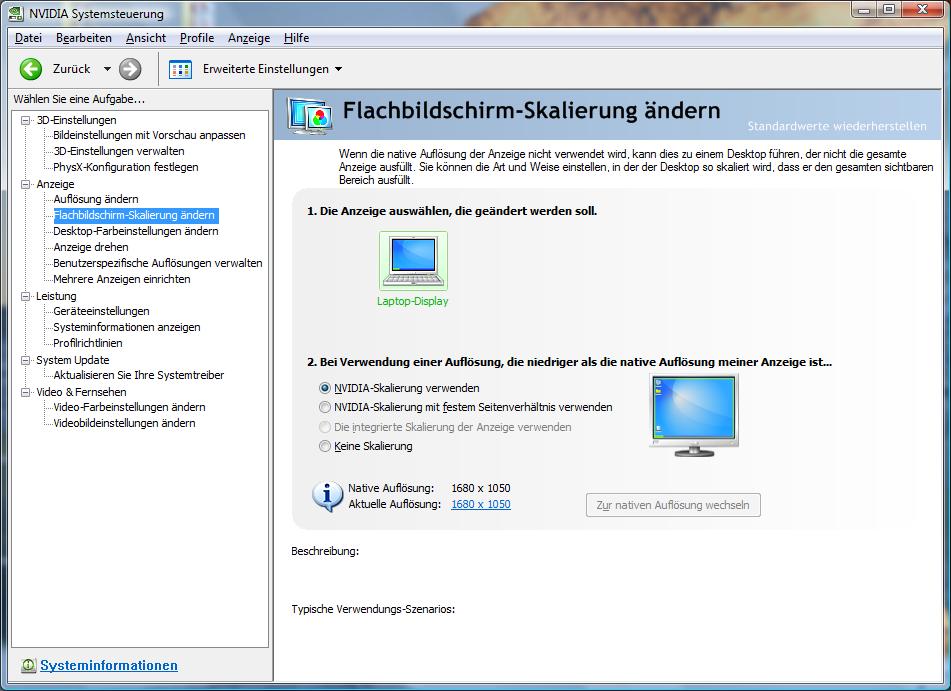Open Mehrere Anzeigen einrichten
This screenshot has width=951, height=691.
[122, 279]
